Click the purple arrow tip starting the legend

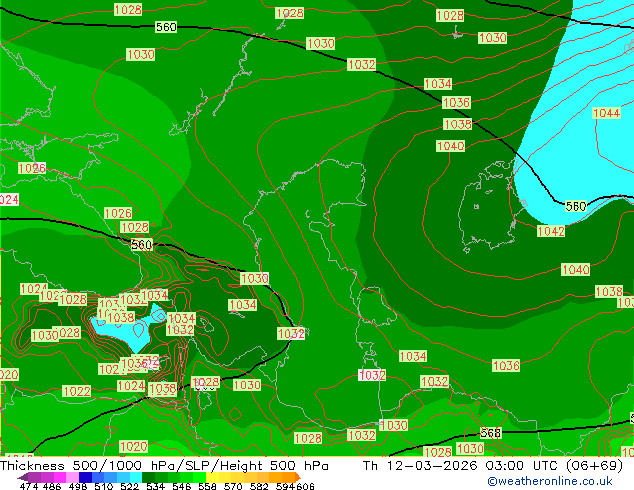pyautogui.click(x=22, y=477)
